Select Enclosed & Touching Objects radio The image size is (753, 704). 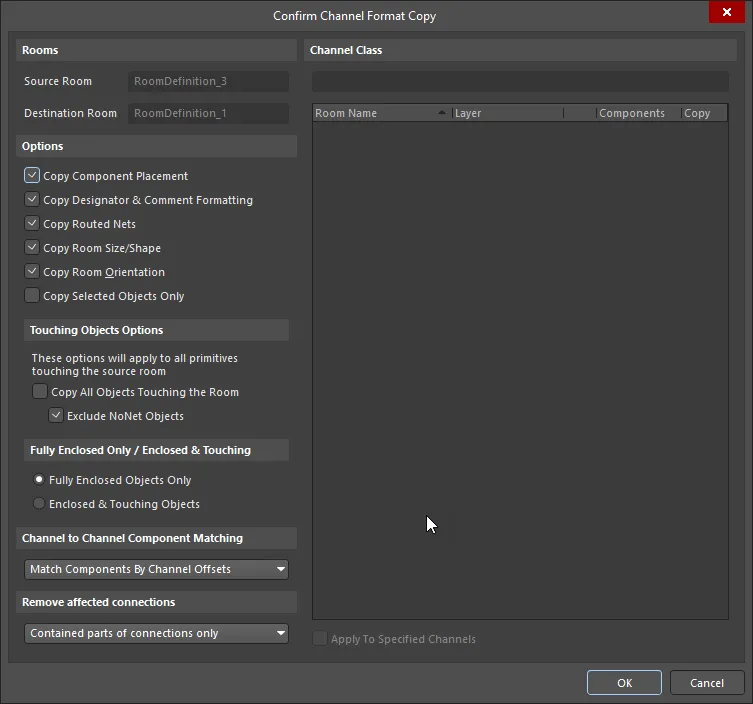39,503
